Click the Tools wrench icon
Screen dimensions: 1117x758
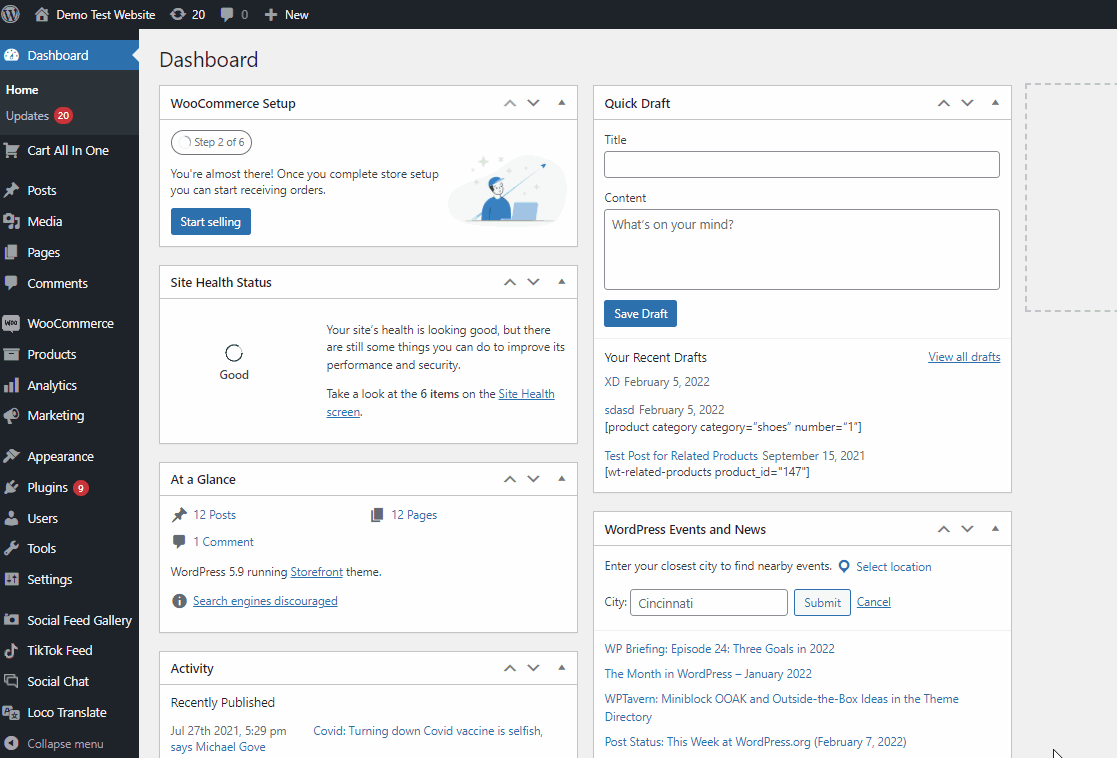click(11, 549)
